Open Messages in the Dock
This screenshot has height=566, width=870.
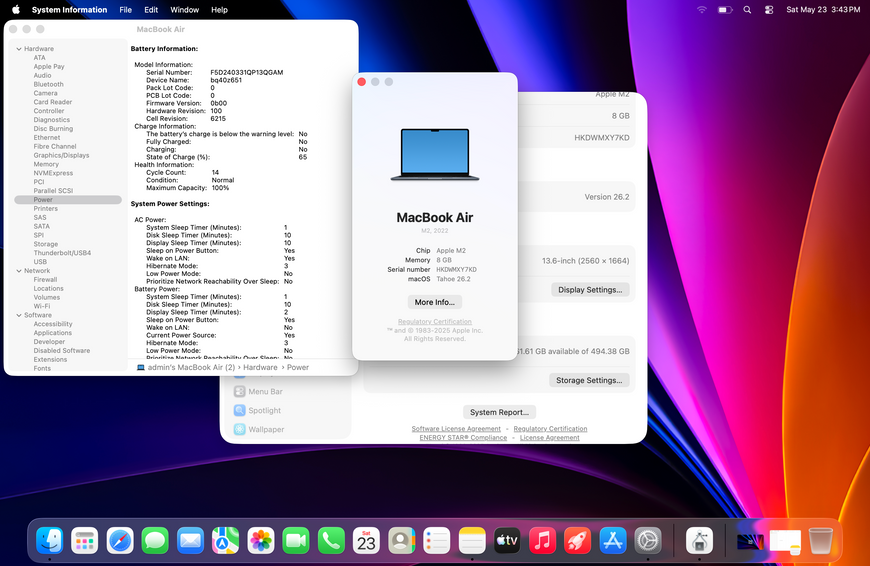coord(155,540)
